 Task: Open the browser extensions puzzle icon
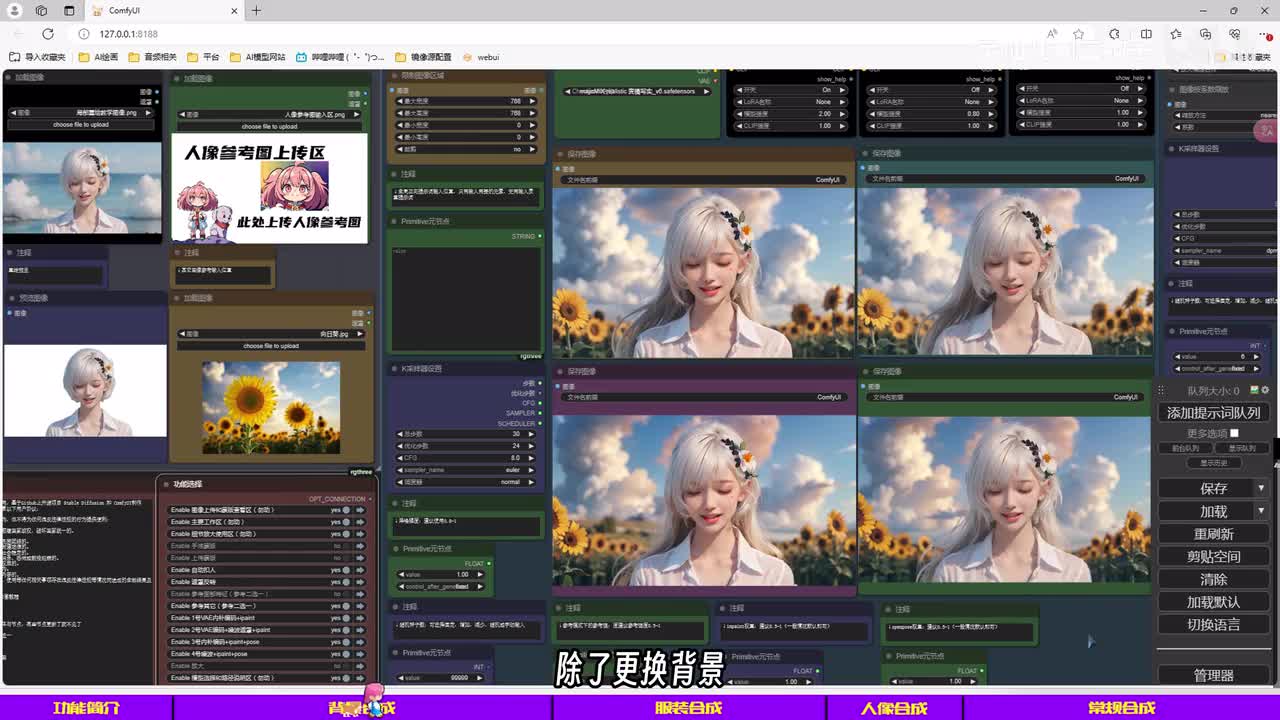pyautogui.click(x=1114, y=34)
